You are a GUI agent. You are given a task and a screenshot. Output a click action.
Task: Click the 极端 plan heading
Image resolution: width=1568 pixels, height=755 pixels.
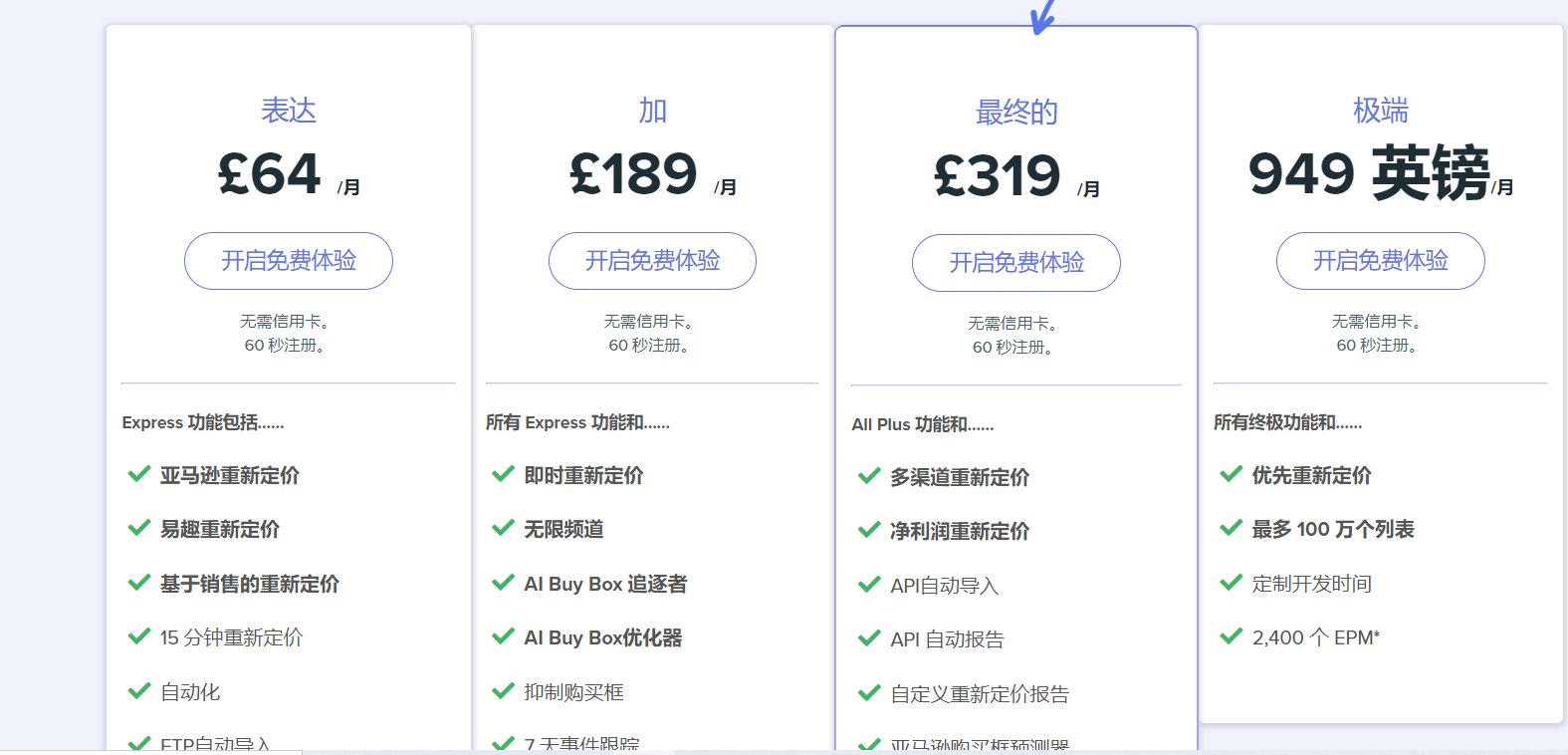(1380, 111)
